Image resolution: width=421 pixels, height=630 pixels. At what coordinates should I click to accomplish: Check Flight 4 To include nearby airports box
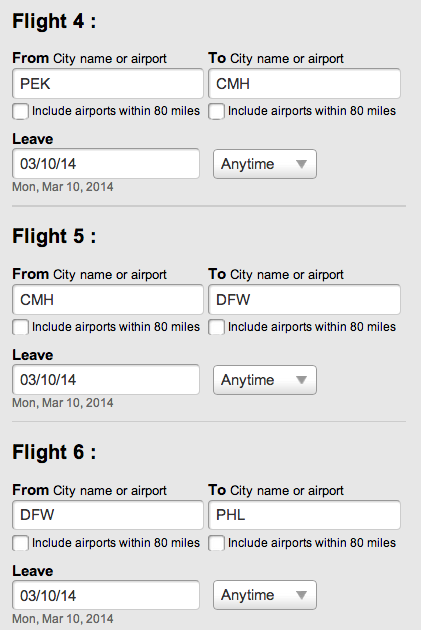coord(216,111)
